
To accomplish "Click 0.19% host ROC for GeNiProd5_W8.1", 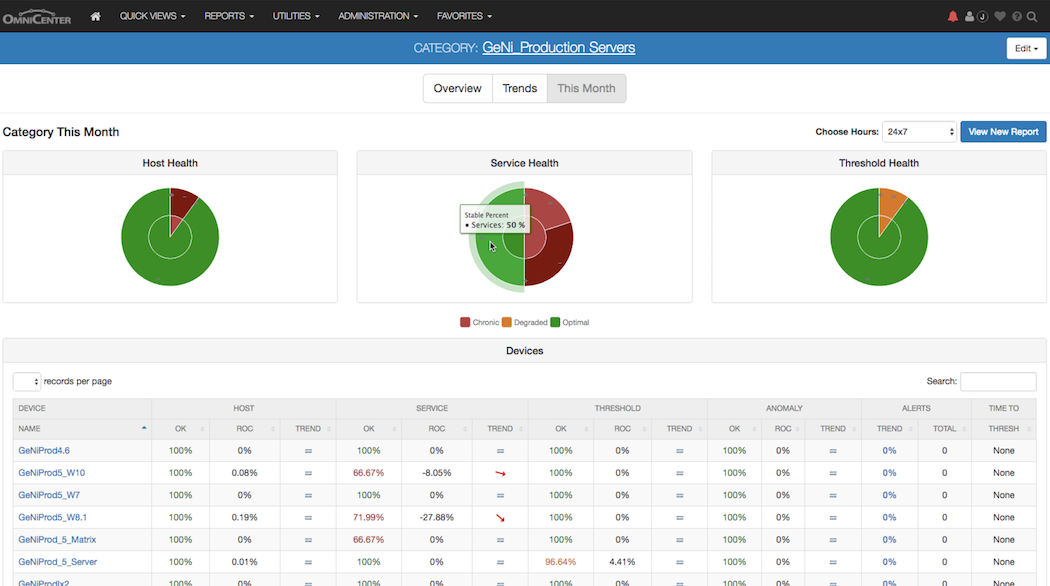I will tap(244, 517).
